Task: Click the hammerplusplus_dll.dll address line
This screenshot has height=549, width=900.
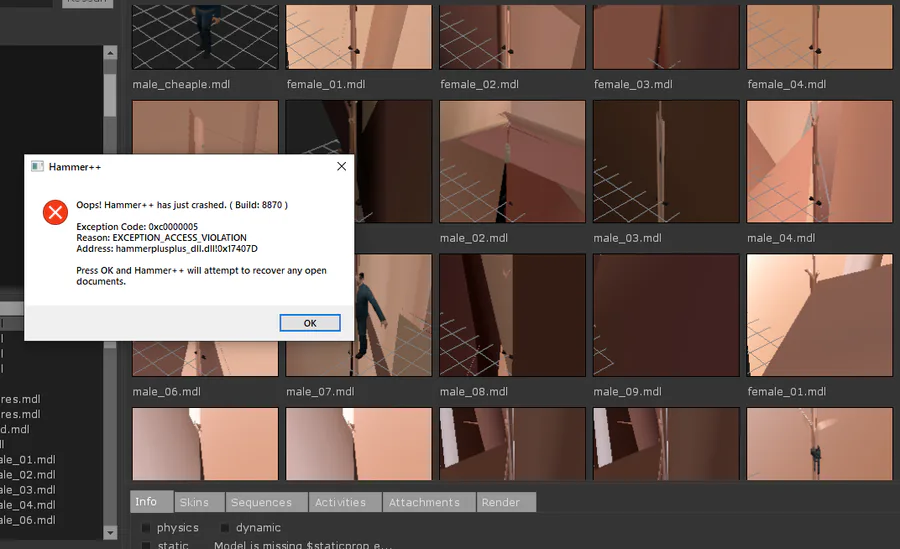Action: click(x=167, y=249)
